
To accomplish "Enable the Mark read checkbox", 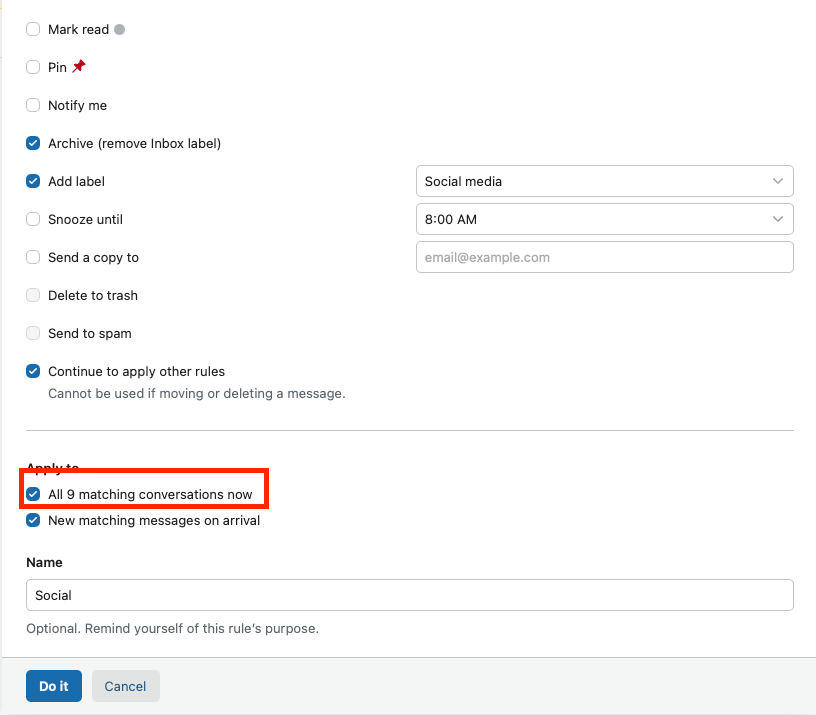I will 32,29.
